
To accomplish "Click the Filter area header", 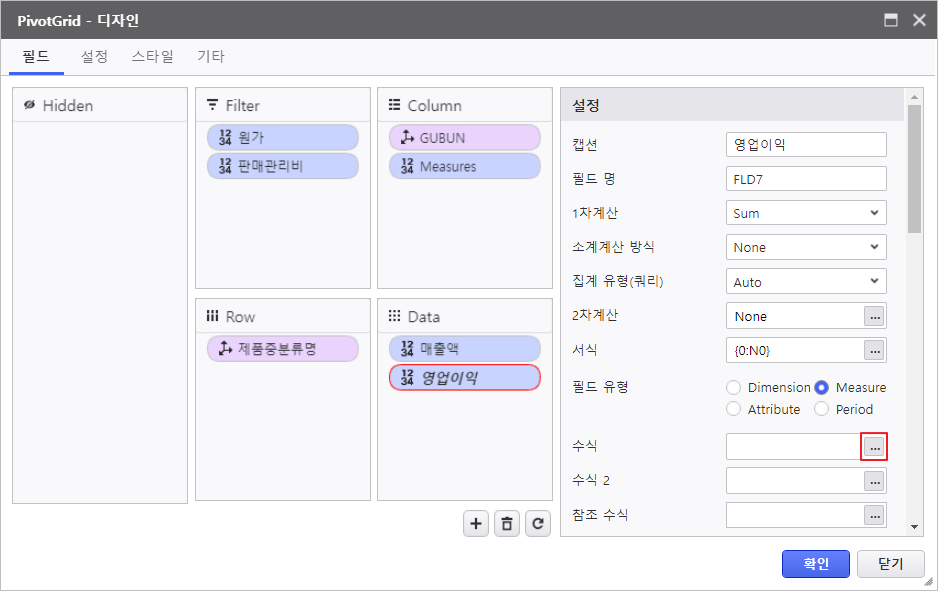I will (283, 105).
